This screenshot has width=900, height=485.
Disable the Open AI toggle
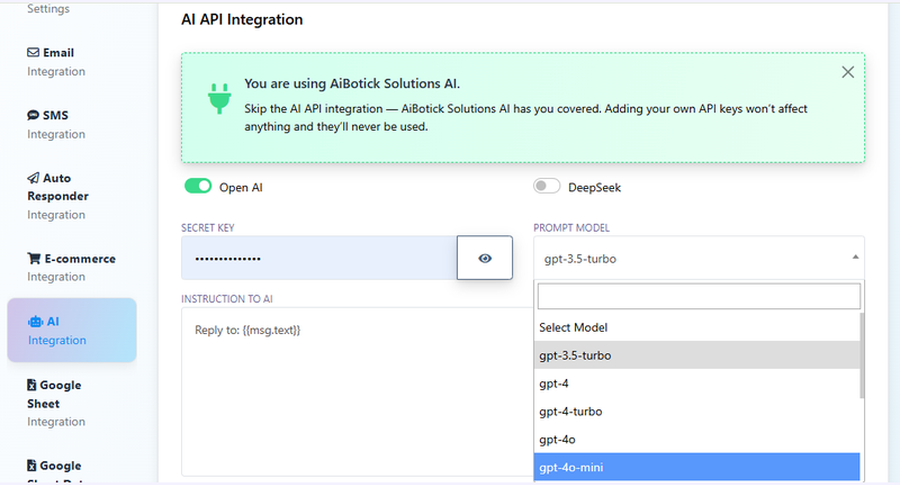[199, 186]
